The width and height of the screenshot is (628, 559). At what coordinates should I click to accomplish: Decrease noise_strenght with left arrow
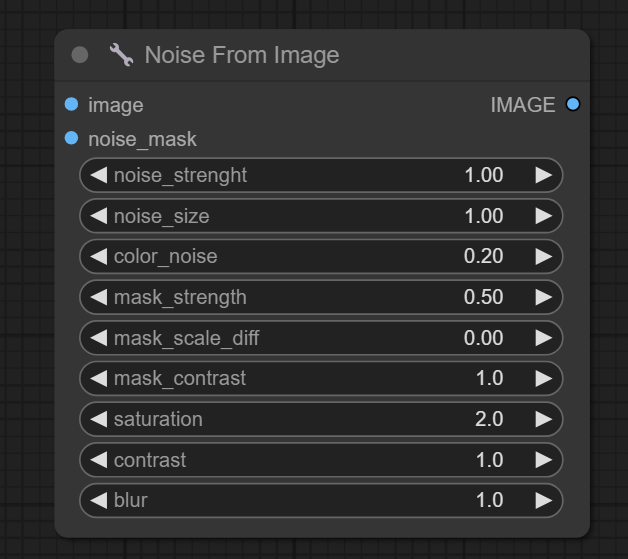pyautogui.click(x=98, y=175)
